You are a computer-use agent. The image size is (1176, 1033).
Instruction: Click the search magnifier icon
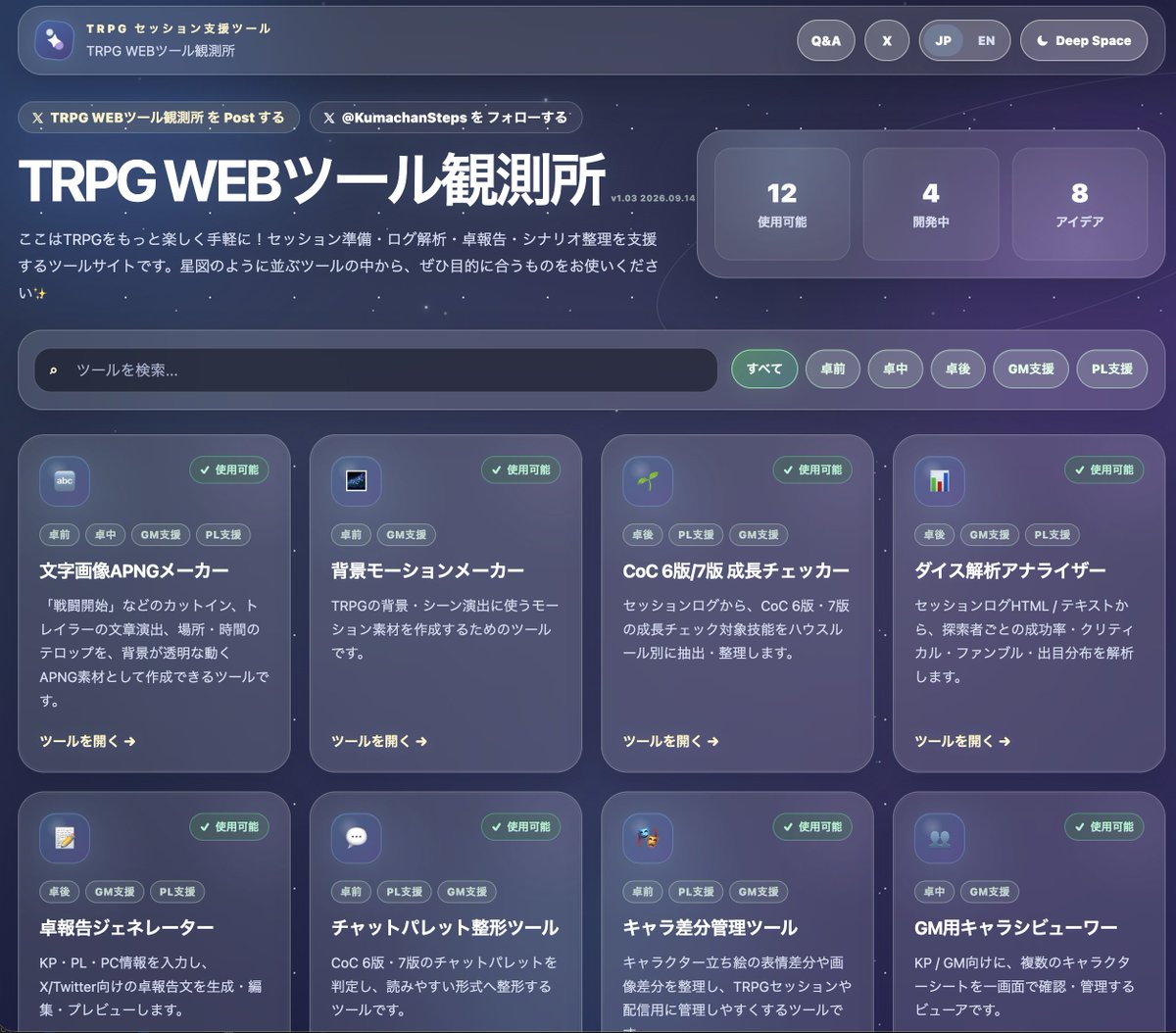[53, 370]
